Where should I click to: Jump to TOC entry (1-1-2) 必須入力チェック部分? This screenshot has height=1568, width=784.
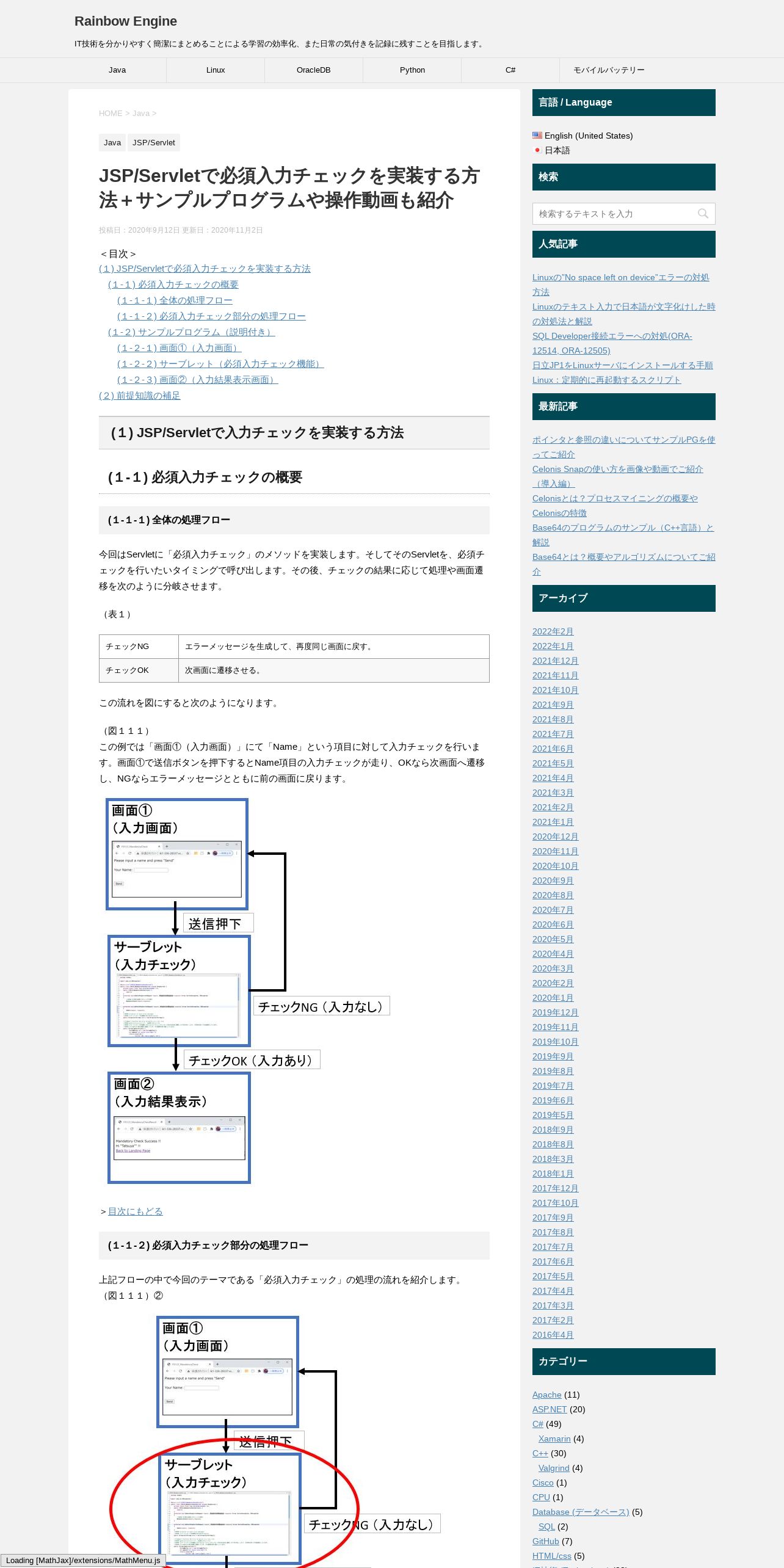211,316
